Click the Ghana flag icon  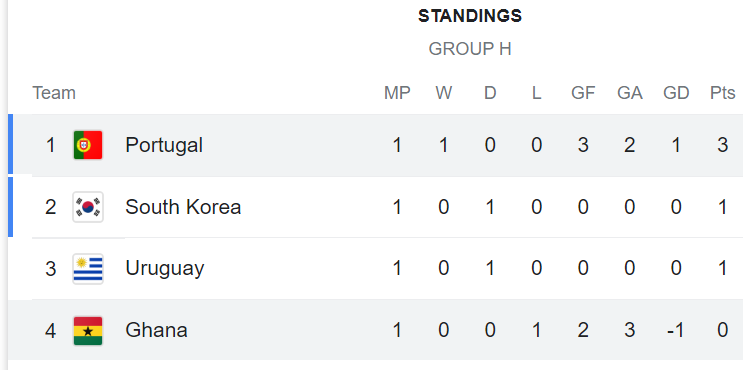pos(88,331)
